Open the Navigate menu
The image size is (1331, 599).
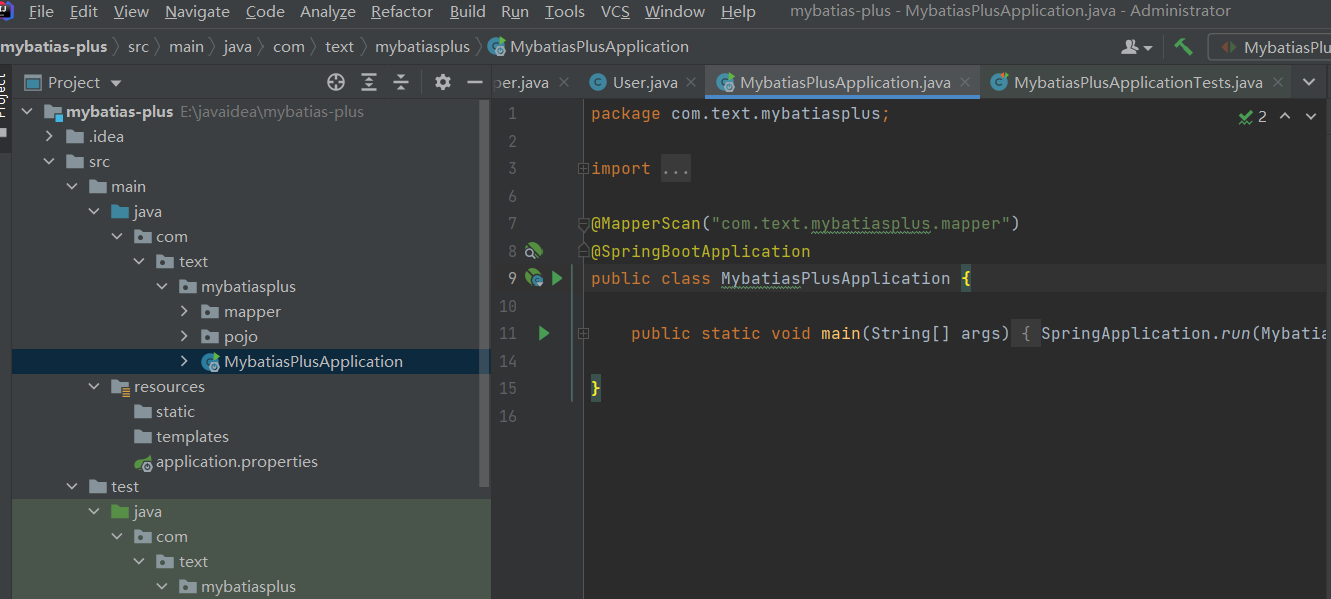point(197,12)
